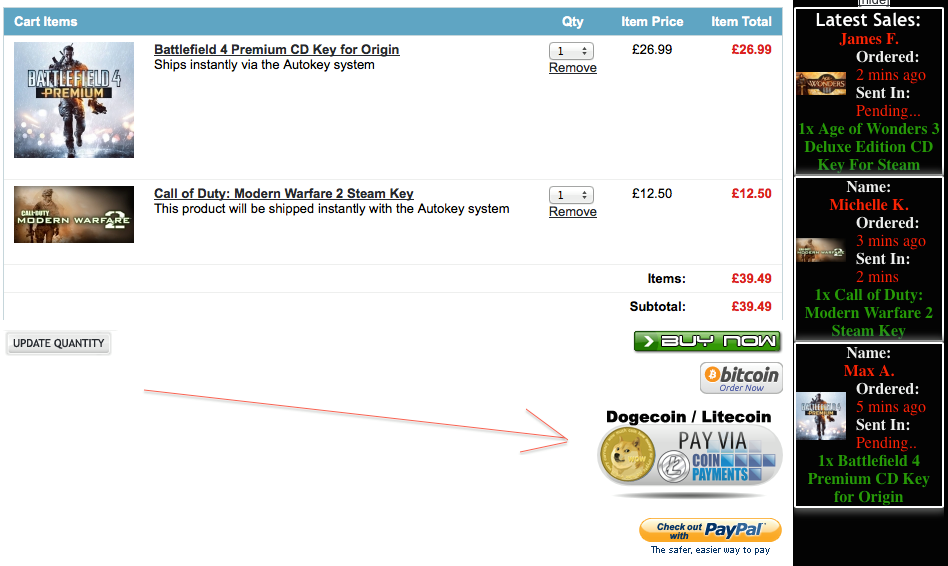The height and width of the screenshot is (566, 948).
Task: Click Age of Wonders thumbnail in Latest Sales
Action: (820, 83)
